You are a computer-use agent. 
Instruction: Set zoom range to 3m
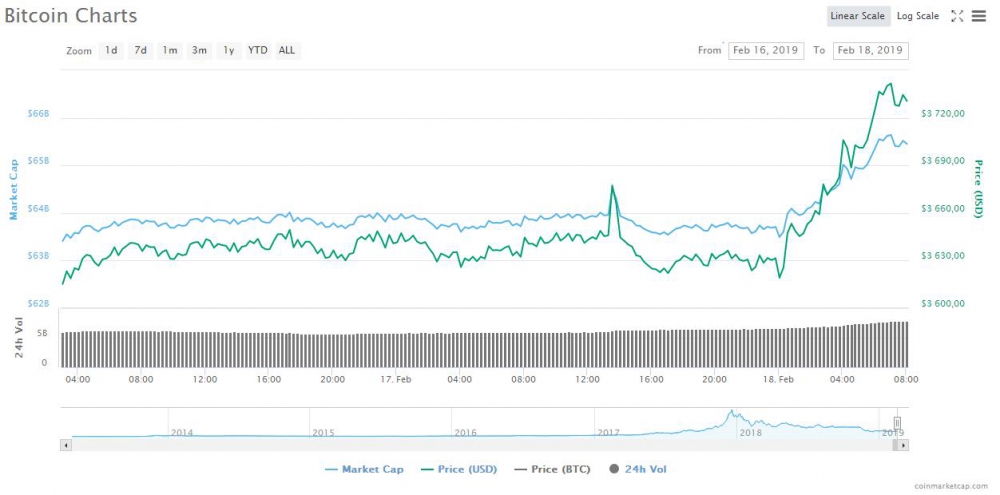point(199,50)
